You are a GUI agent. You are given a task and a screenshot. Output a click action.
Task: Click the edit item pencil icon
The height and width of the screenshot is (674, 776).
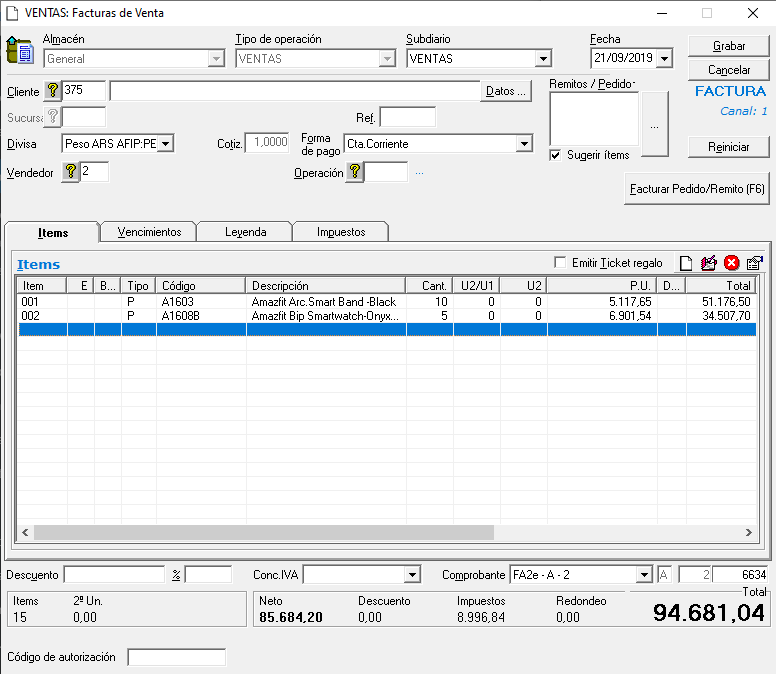[x=709, y=263]
